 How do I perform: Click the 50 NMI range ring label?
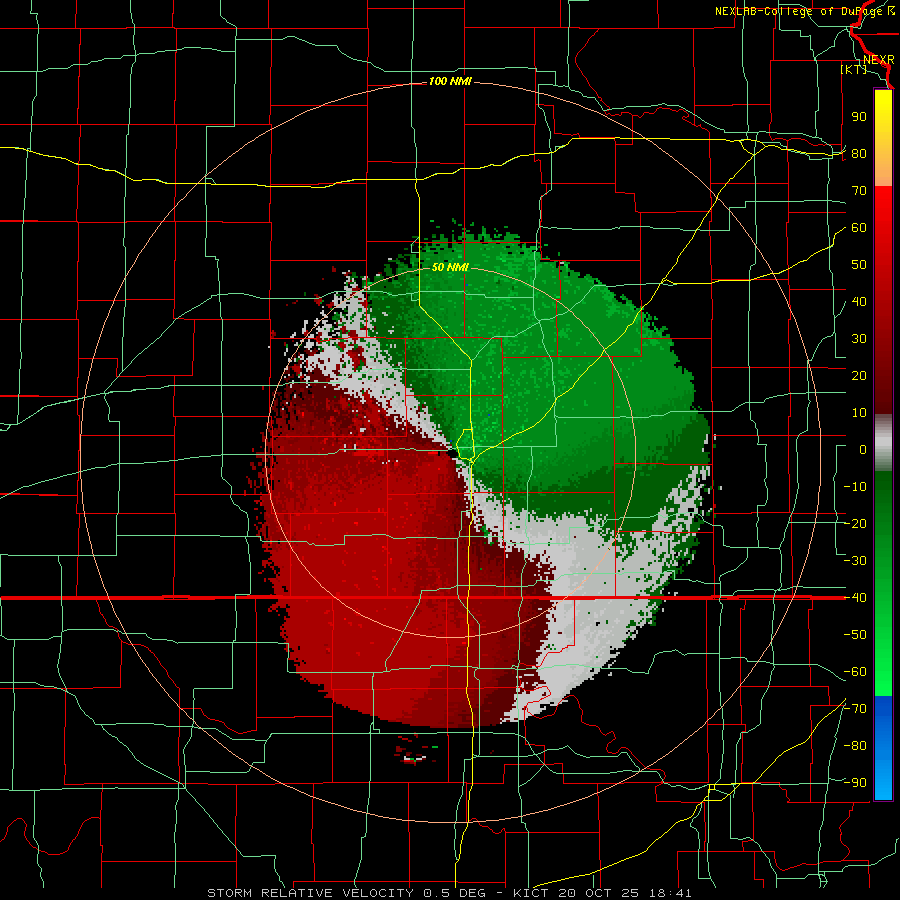449,267
